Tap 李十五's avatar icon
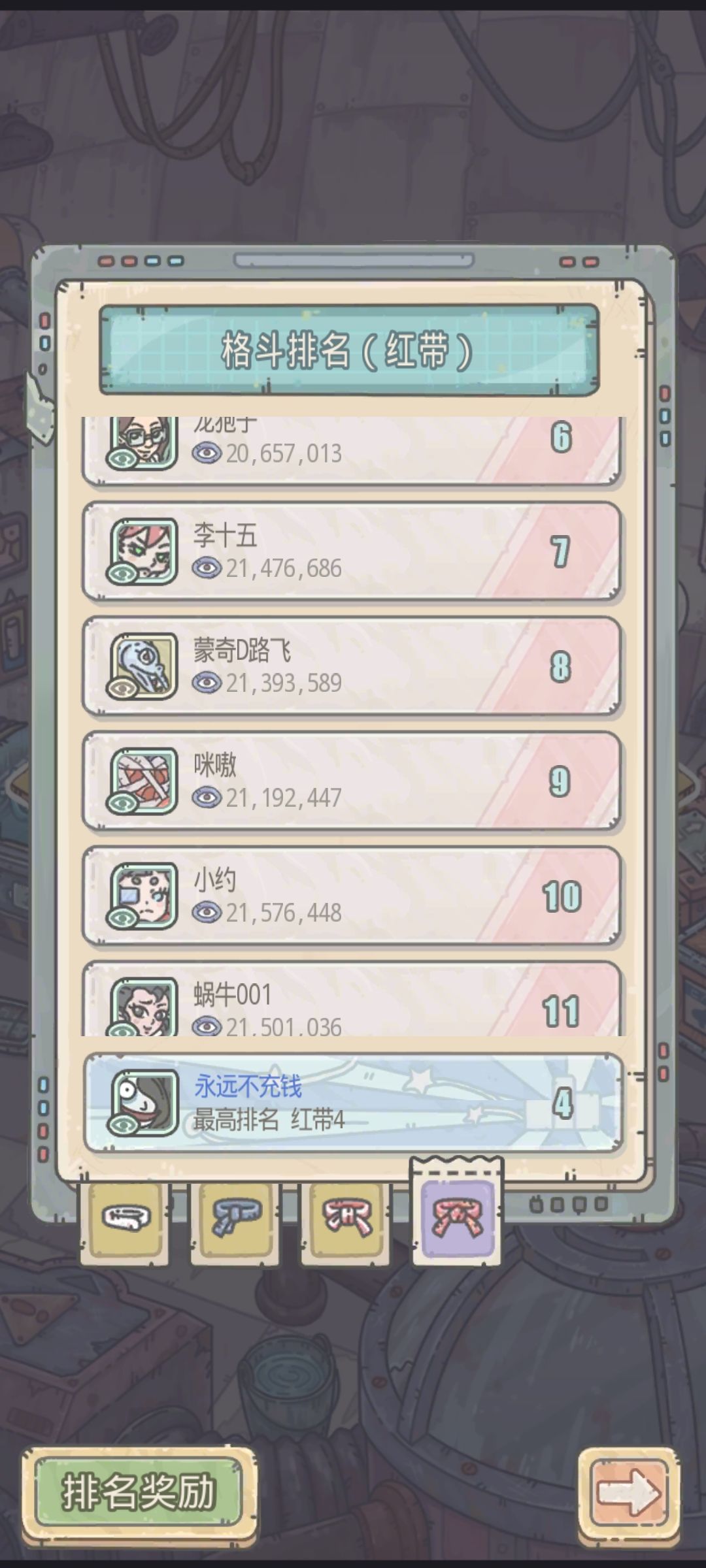This screenshot has height=1568, width=706. pyautogui.click(x=143, y=550)
